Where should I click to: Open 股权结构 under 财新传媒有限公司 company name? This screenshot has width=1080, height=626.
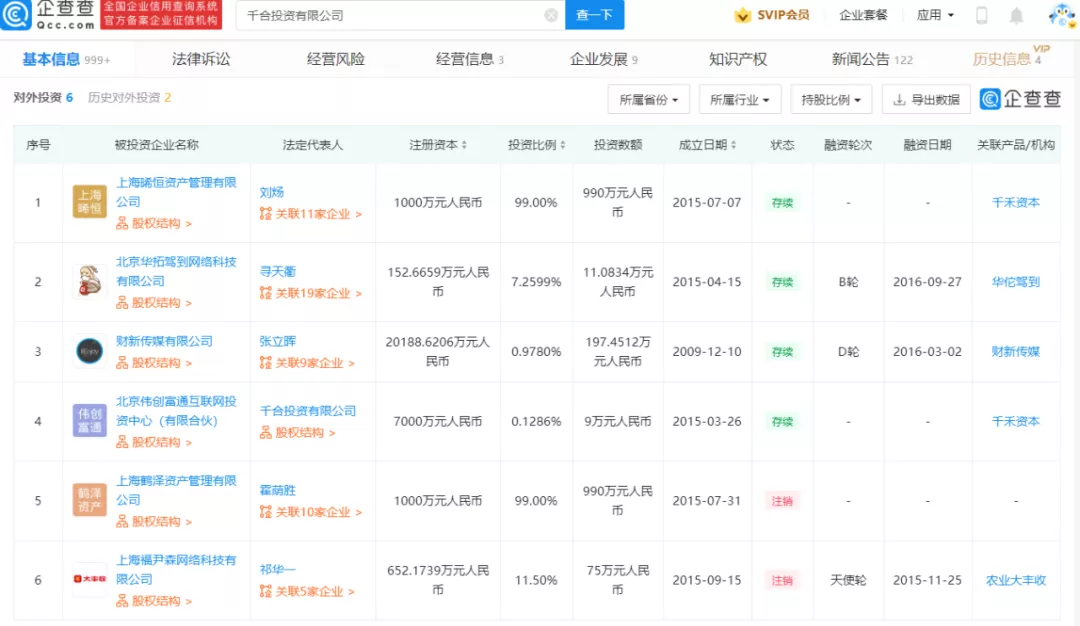pos(154,363)
